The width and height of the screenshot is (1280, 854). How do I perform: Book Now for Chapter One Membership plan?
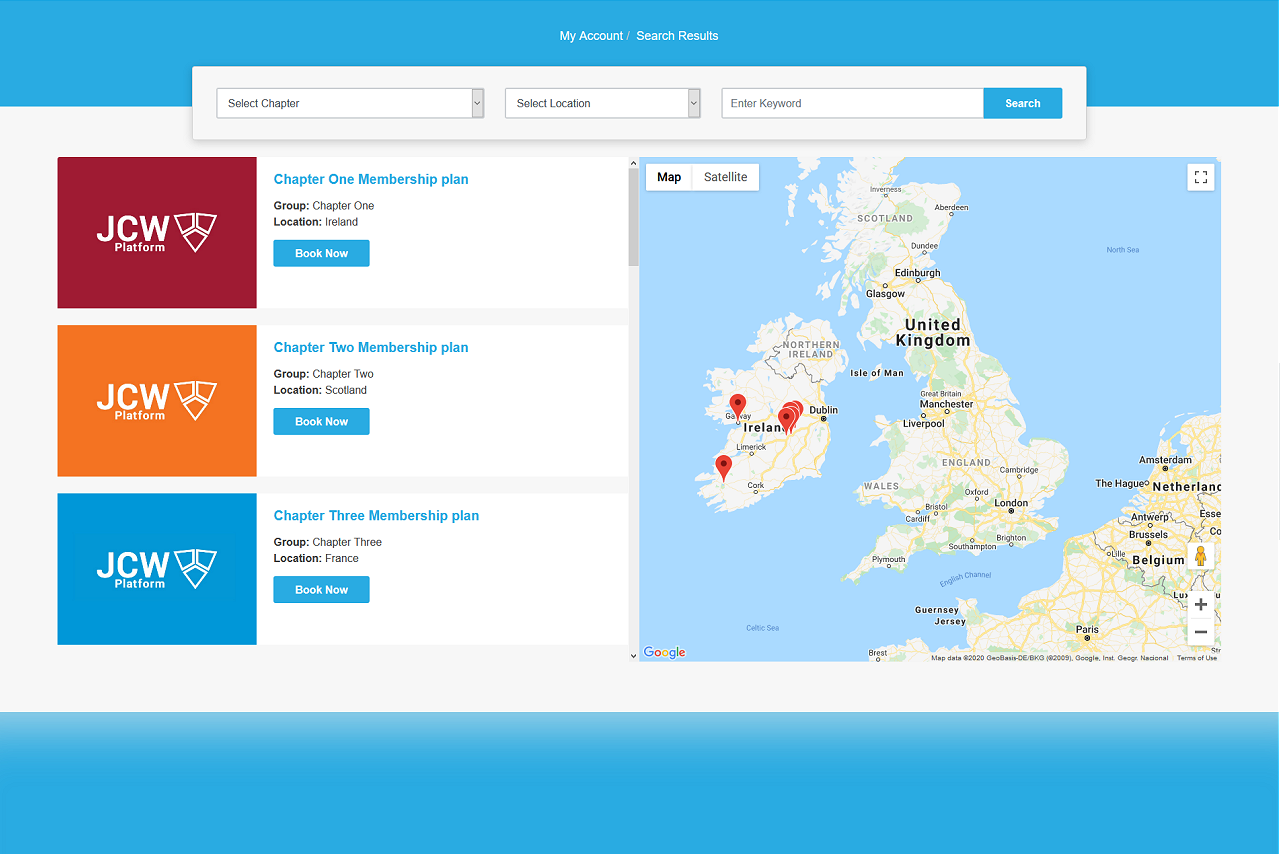(x=321, y=253)
